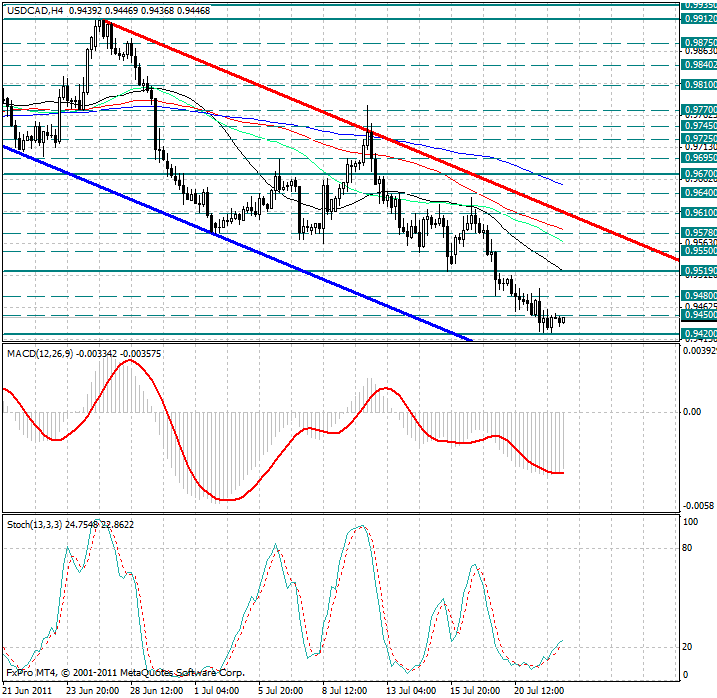This screenshot has width=717, height=698.
Task: Select the 0.9770 price level label
Action: click(x=699, y=110)
